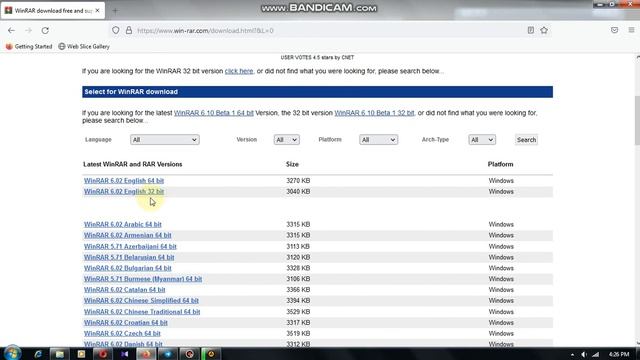Bookmark this page with the star icon
This screenshot has width=640, height=360.
click(x=544, y=30)
